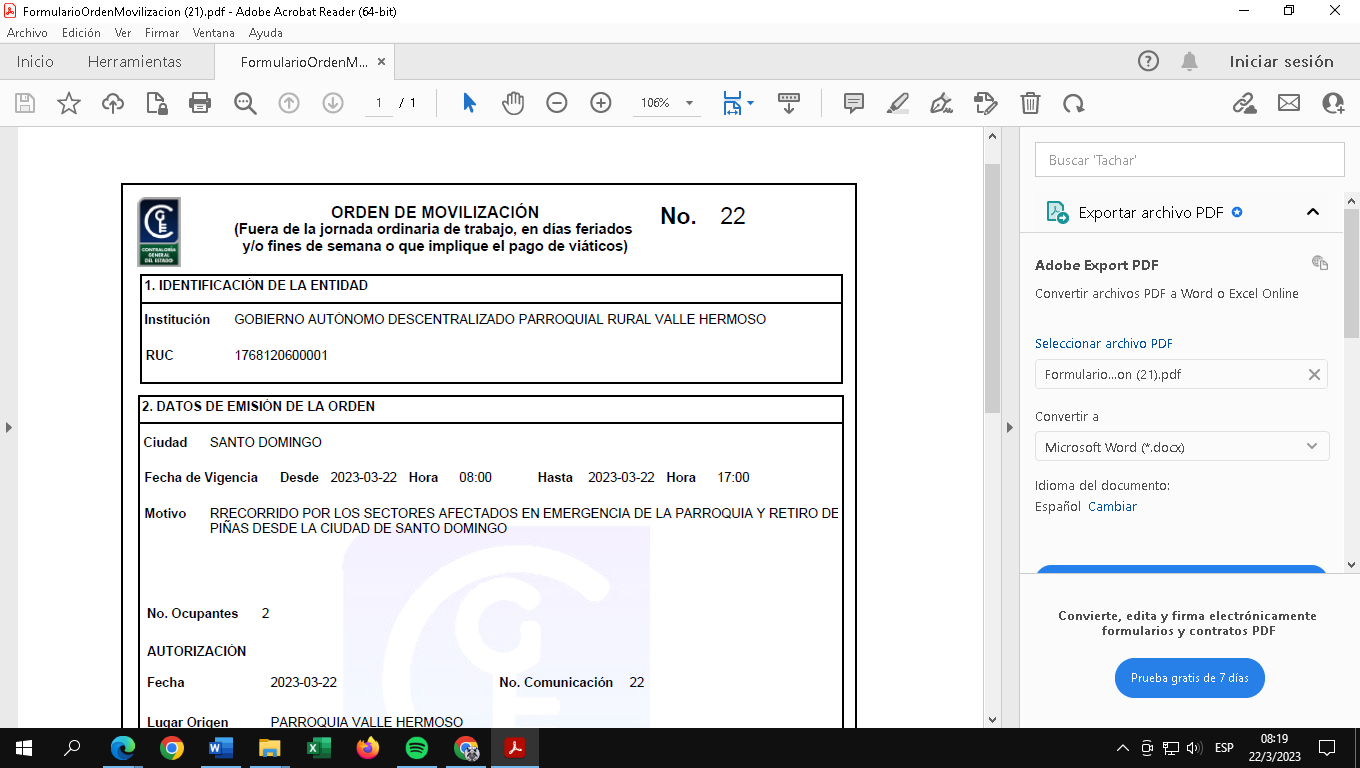1360x768 pixels.
Task: Rotate the page with rotate icon
Action: (1074, 103)
